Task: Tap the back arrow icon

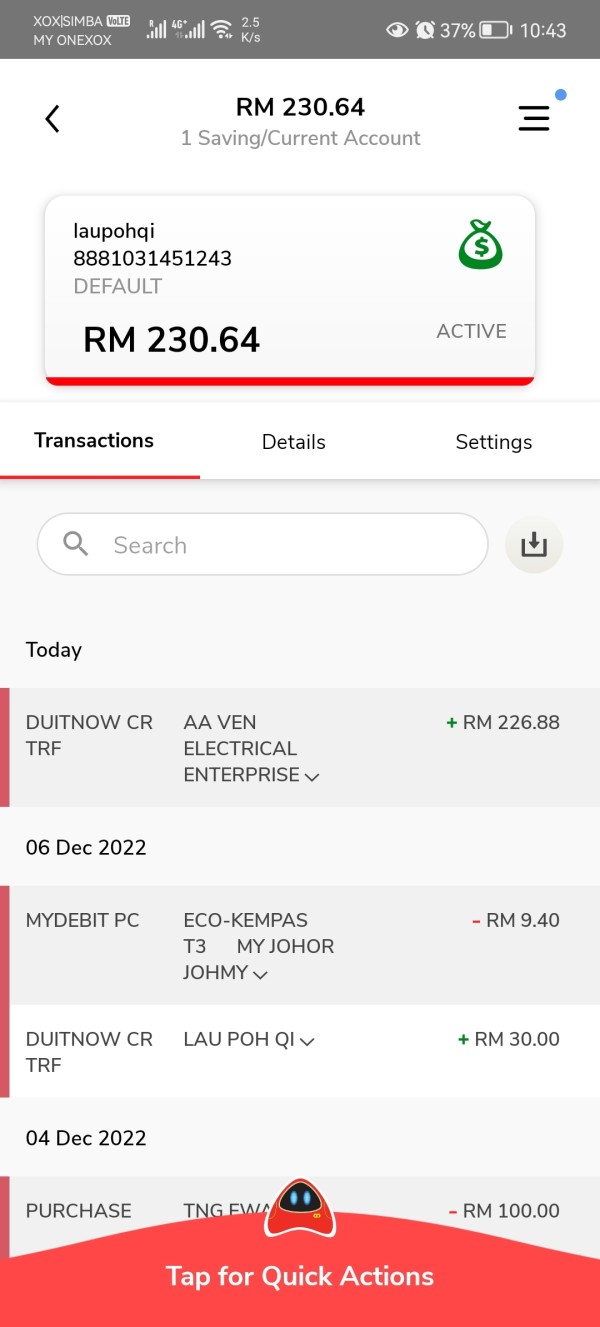Action: [53, 120]
